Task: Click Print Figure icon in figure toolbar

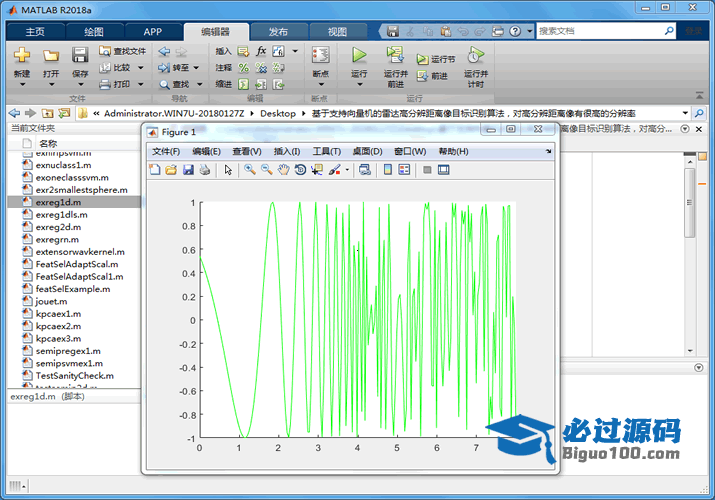Action: [x=205, y=170]
